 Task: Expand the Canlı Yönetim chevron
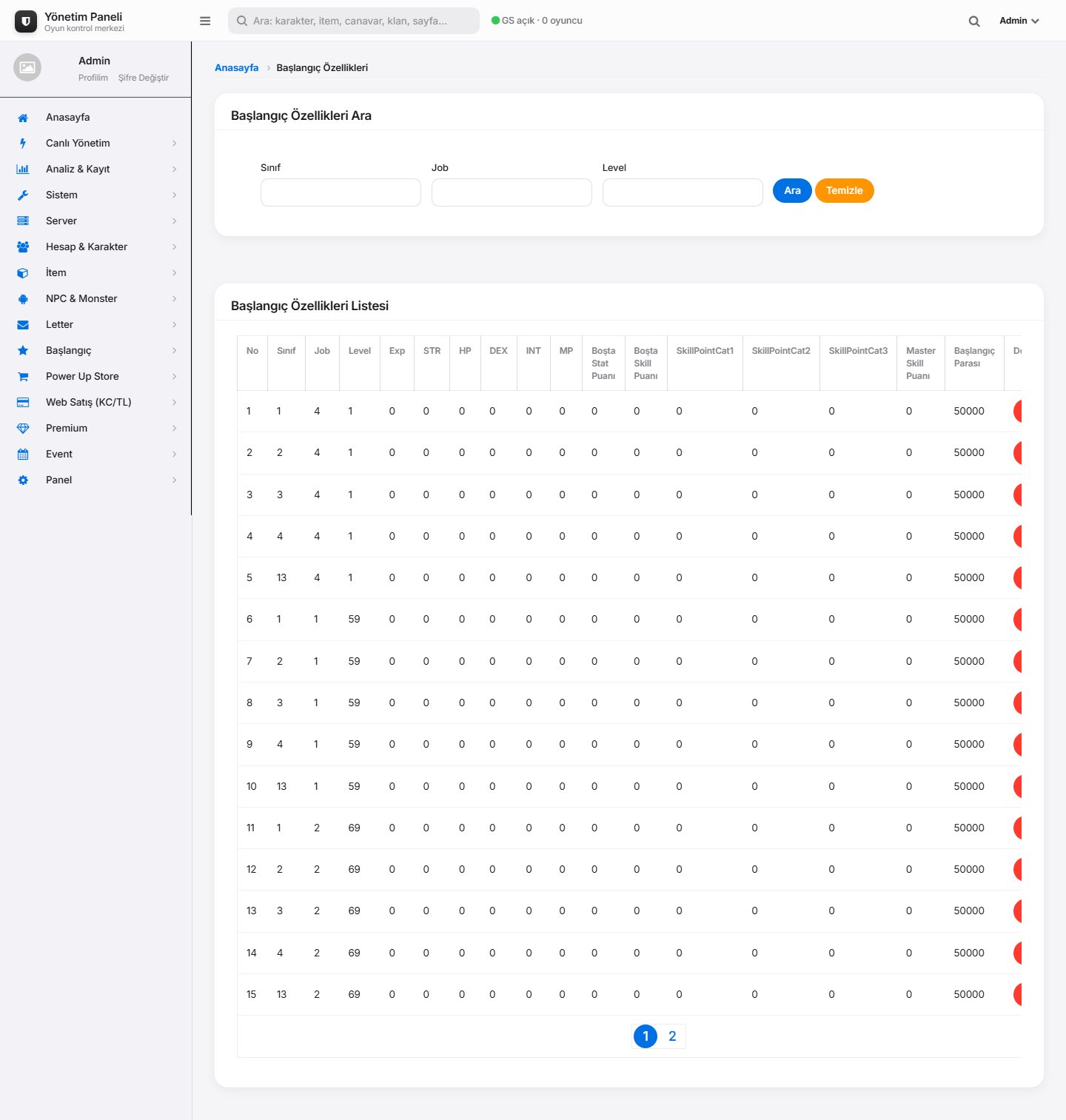(x=175, y=144)
